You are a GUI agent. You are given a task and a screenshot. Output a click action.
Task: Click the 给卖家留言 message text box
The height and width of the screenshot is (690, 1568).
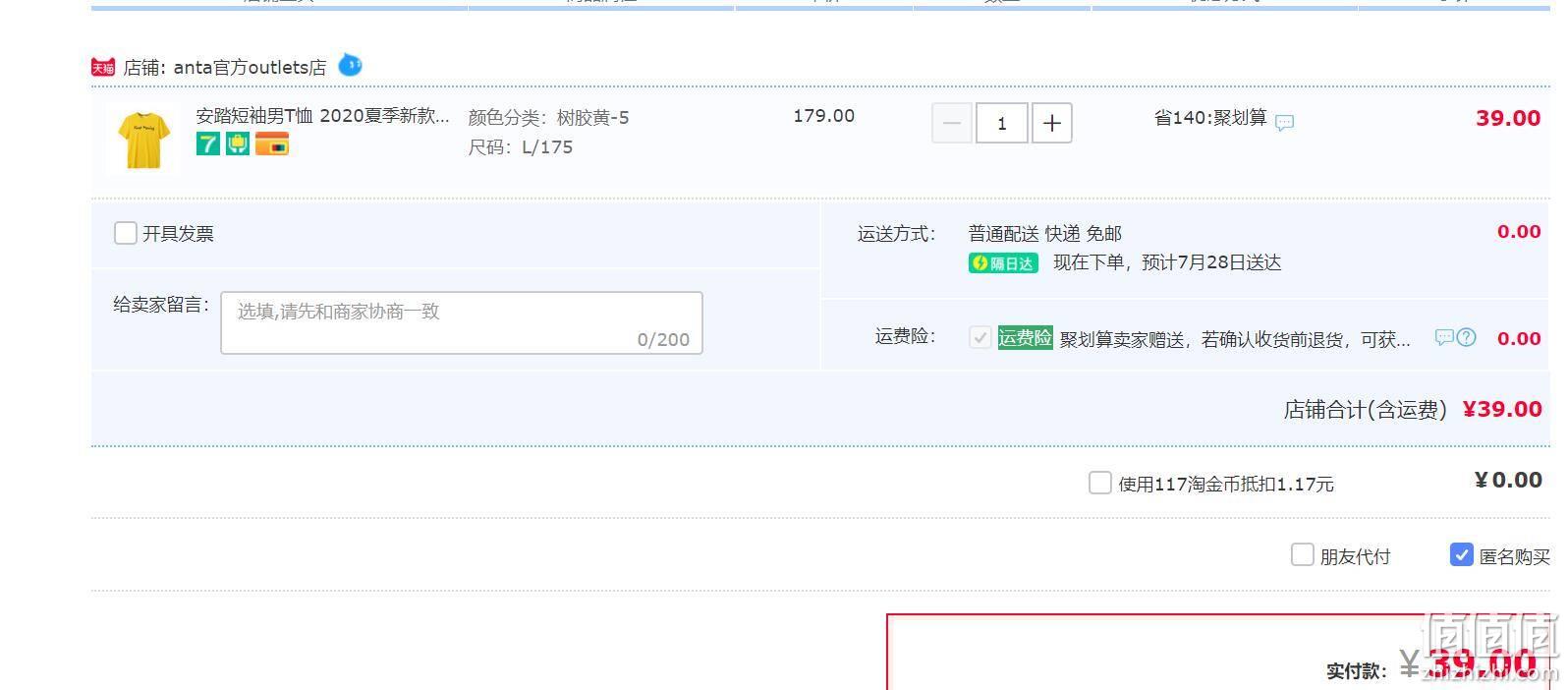(462, 322)
